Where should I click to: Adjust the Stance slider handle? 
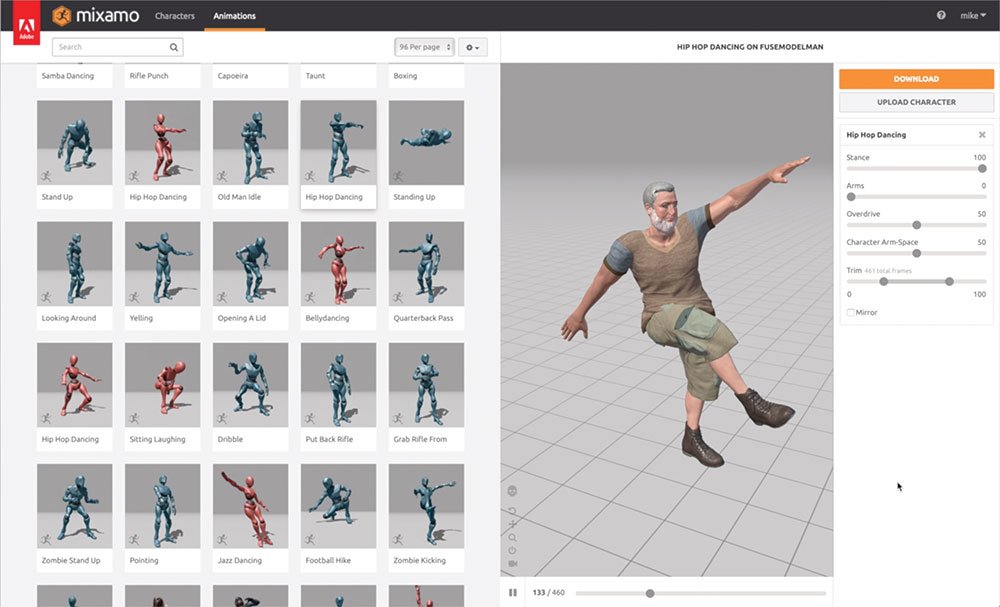(x=982, y=168)
